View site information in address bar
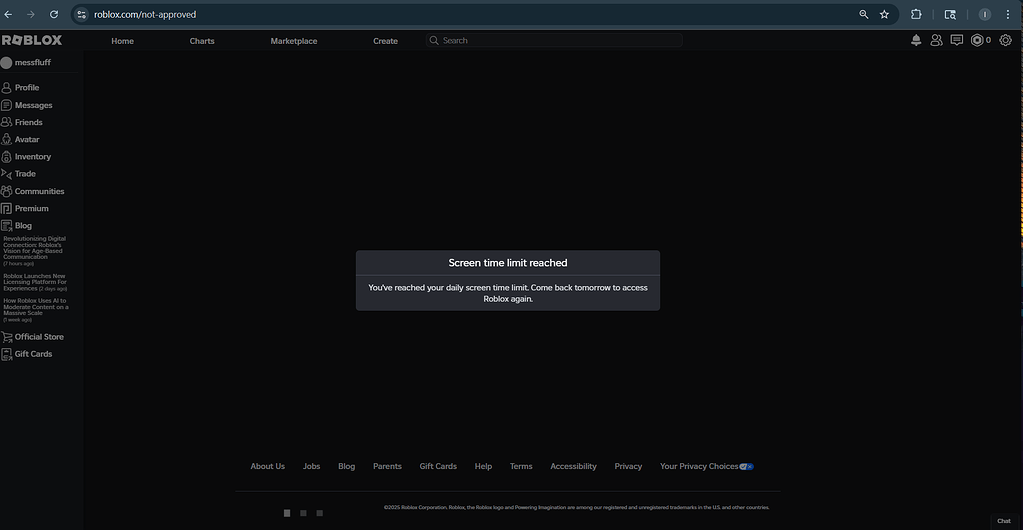The width and height of the screenshot is (1023, 530). pos(81,14)
